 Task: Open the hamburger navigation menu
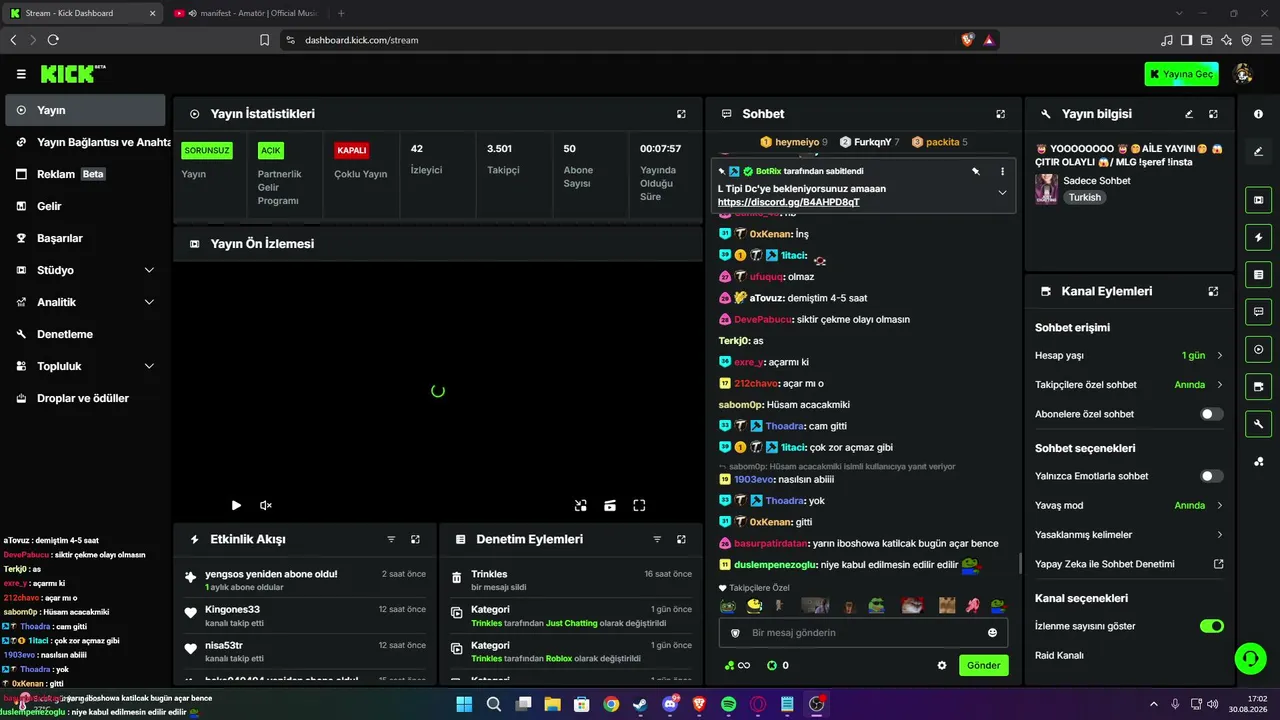pos(21,74)
